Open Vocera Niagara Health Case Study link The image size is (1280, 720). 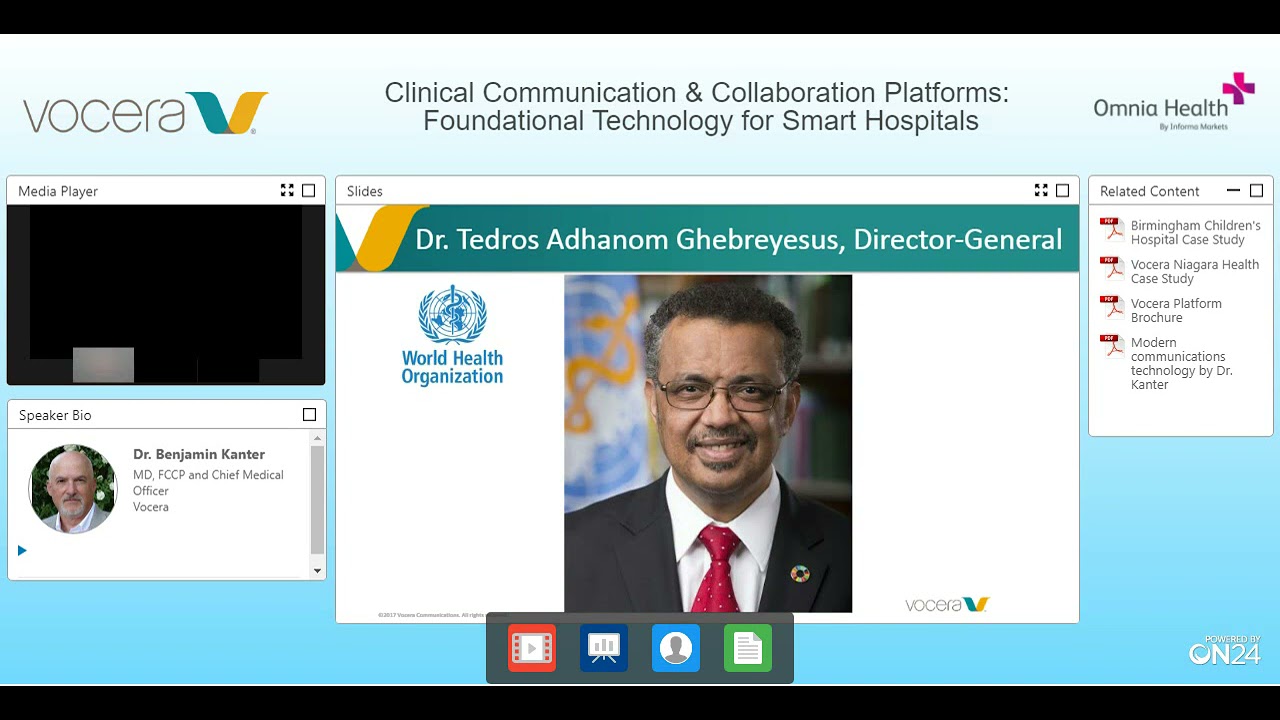(1194, 271)
